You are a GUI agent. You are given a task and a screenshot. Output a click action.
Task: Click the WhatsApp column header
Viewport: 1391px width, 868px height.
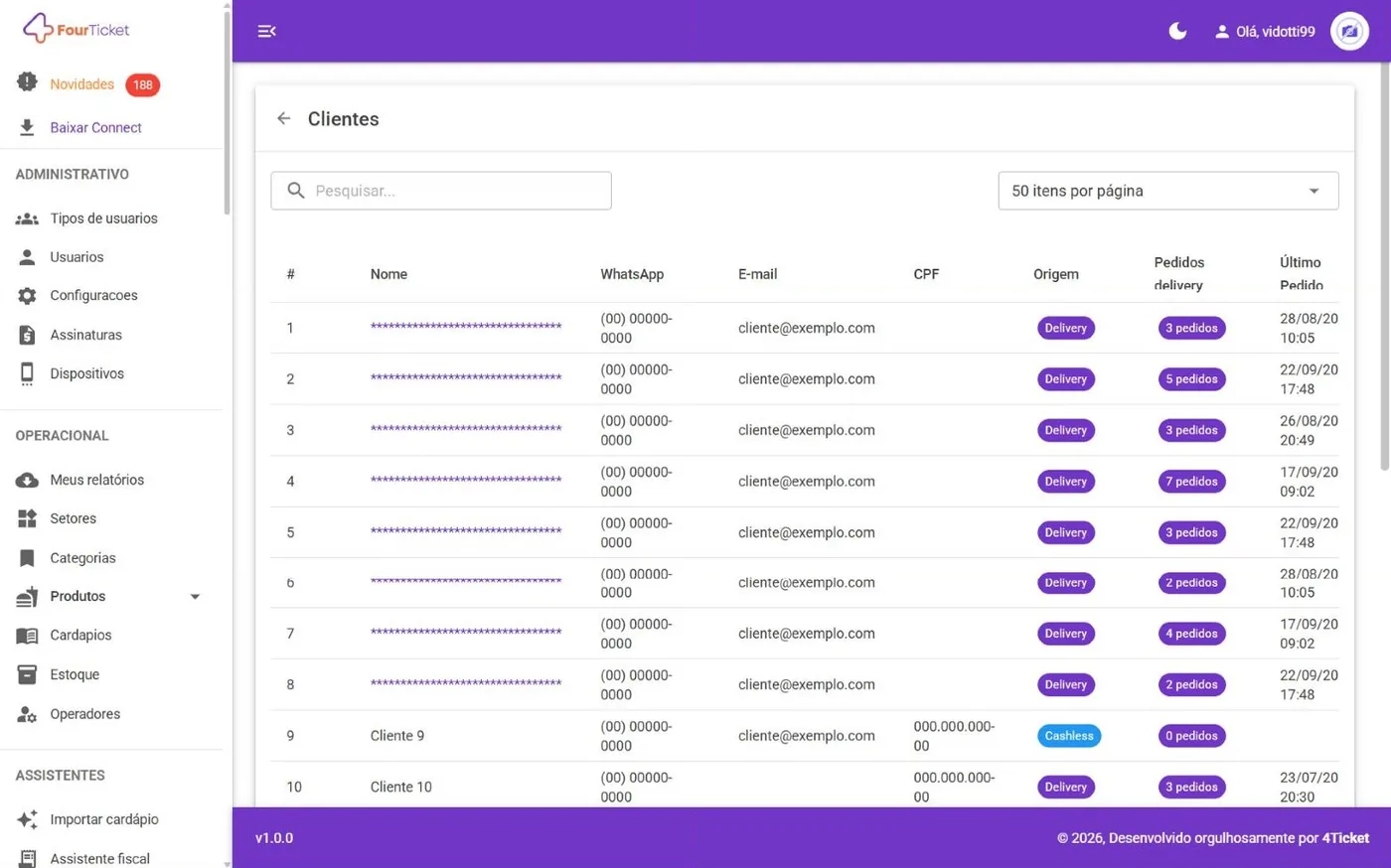[x=632, y=274]
